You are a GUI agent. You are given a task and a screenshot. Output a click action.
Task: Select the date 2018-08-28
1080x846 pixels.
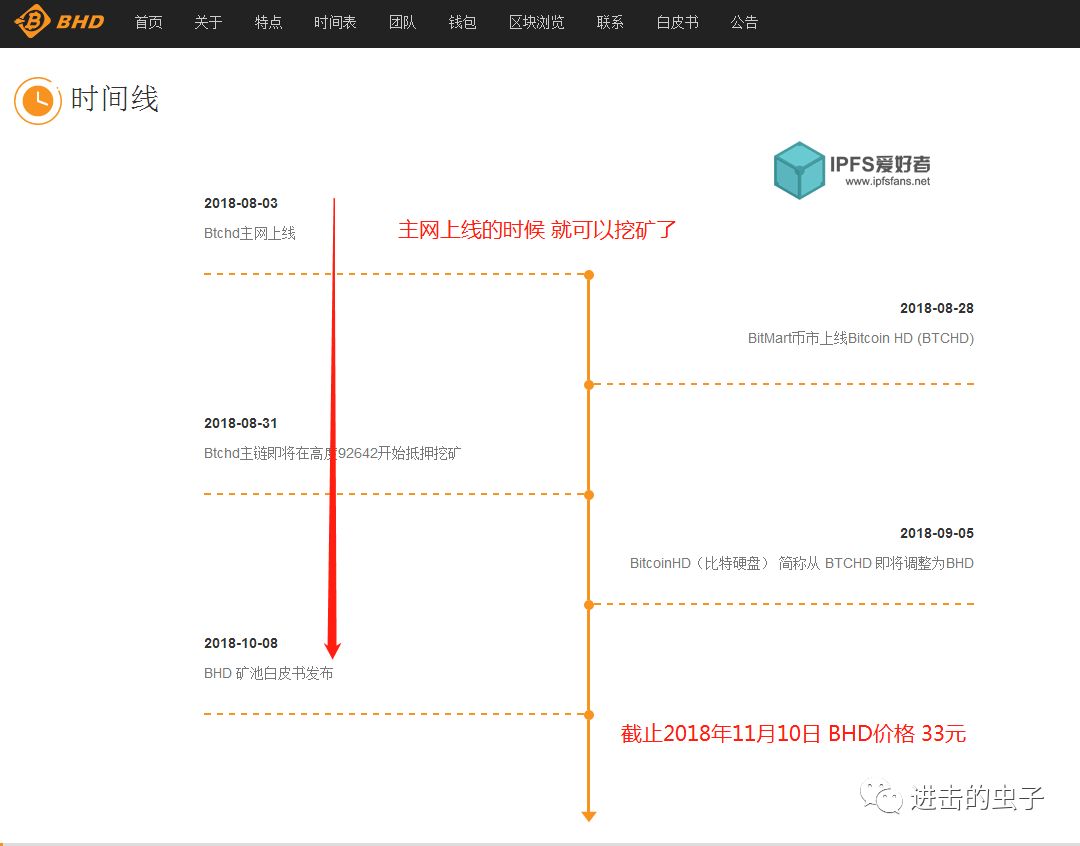click(937, 309)
